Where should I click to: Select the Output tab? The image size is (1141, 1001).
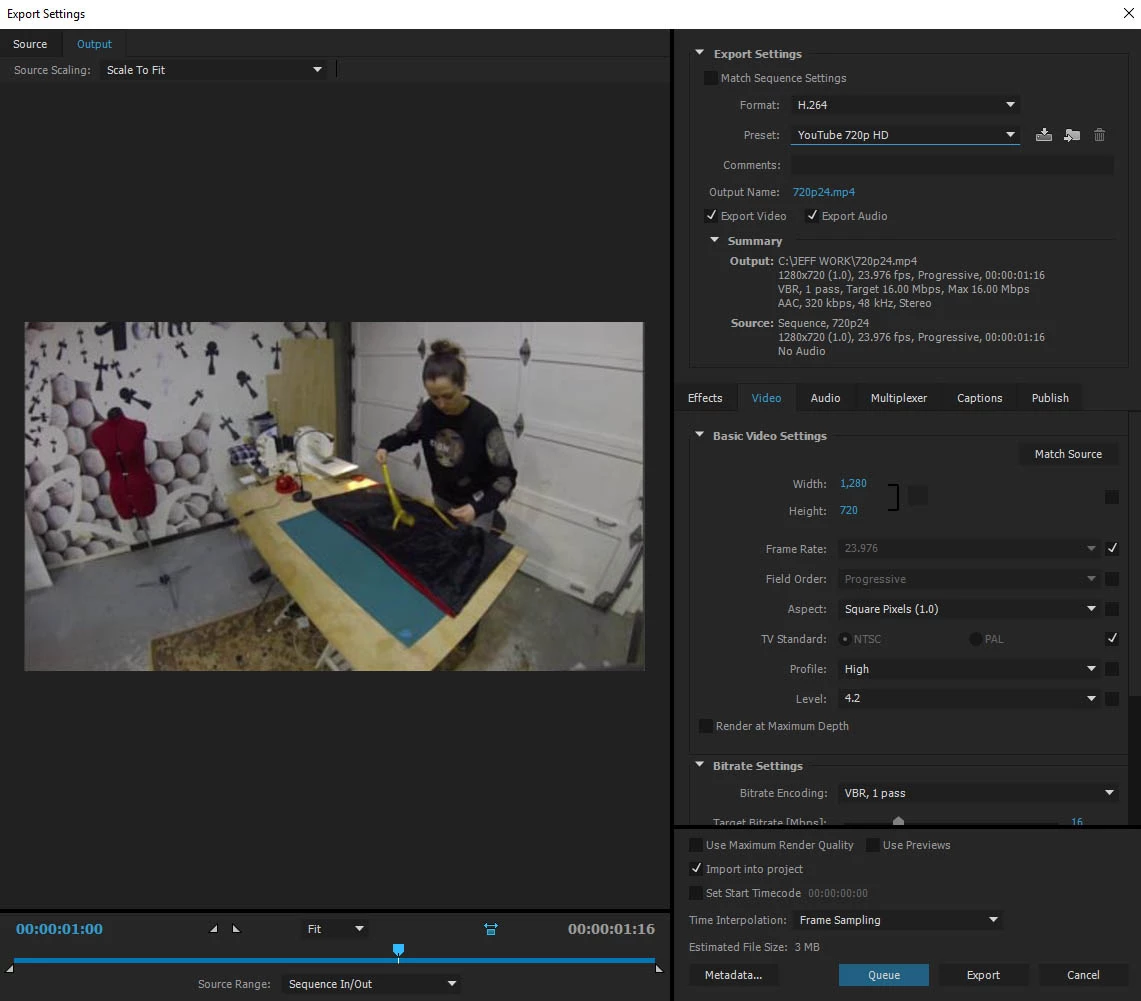pos(95,44)
